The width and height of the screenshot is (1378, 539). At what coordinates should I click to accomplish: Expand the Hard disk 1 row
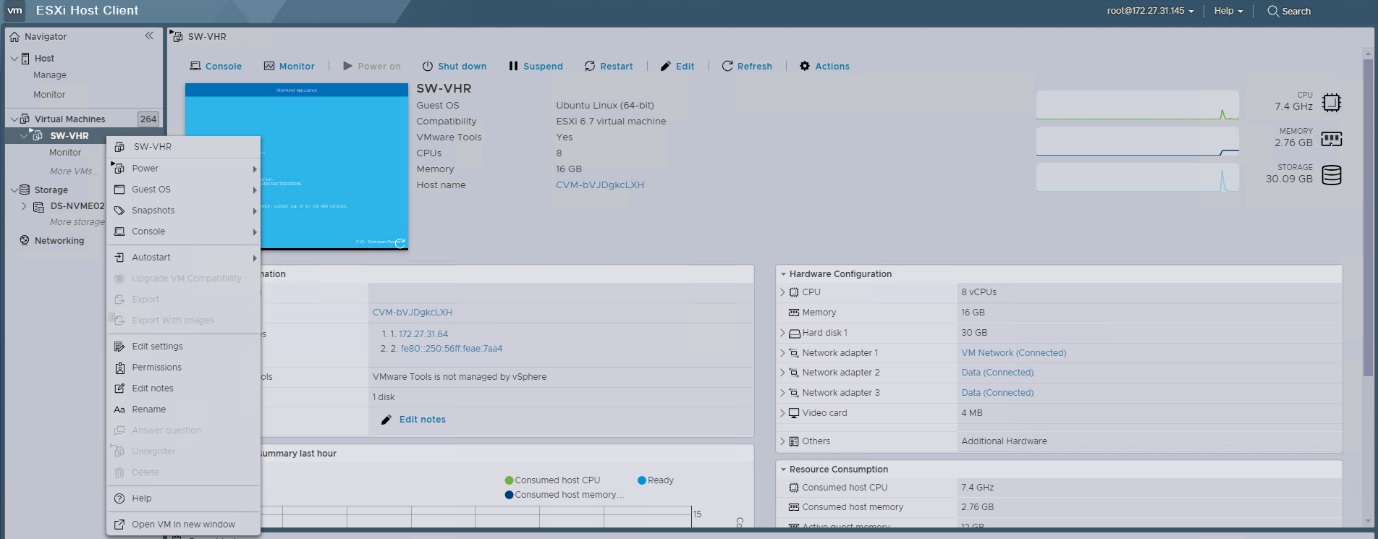(783, 333)
